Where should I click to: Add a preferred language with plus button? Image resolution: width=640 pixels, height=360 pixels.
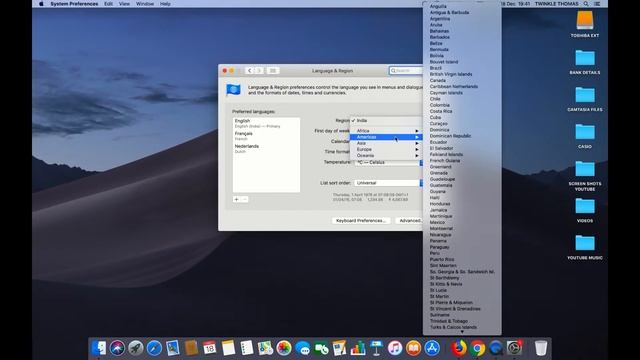click(x=236, y=199)
